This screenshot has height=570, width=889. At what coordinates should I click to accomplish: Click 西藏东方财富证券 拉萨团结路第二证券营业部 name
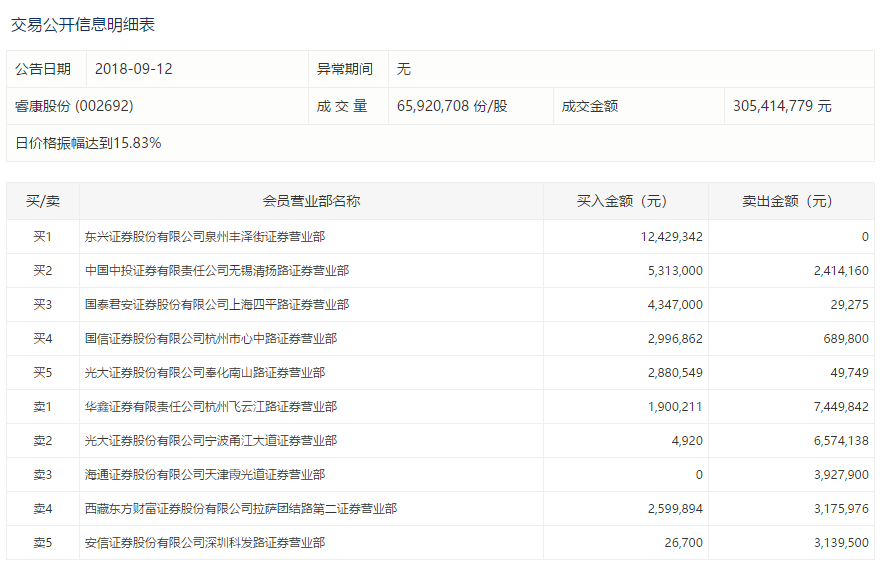click(x=241, y=509)
